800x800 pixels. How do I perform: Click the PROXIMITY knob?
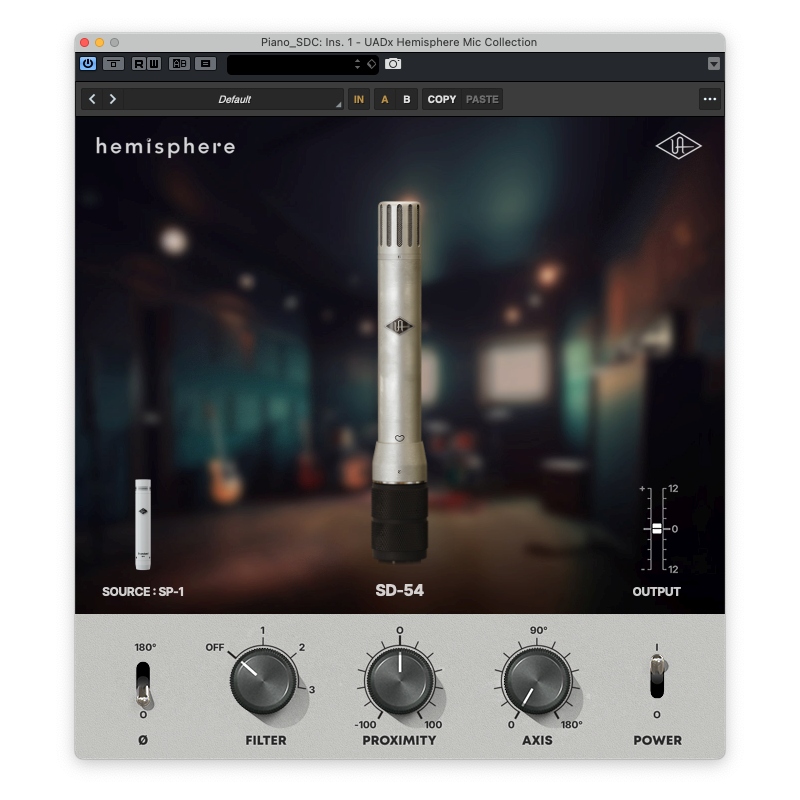coord(400,680)
